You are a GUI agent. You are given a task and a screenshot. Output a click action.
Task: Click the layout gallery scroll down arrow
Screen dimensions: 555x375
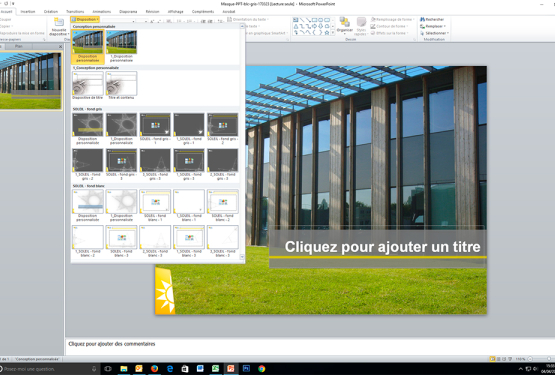tap(242, 257)
